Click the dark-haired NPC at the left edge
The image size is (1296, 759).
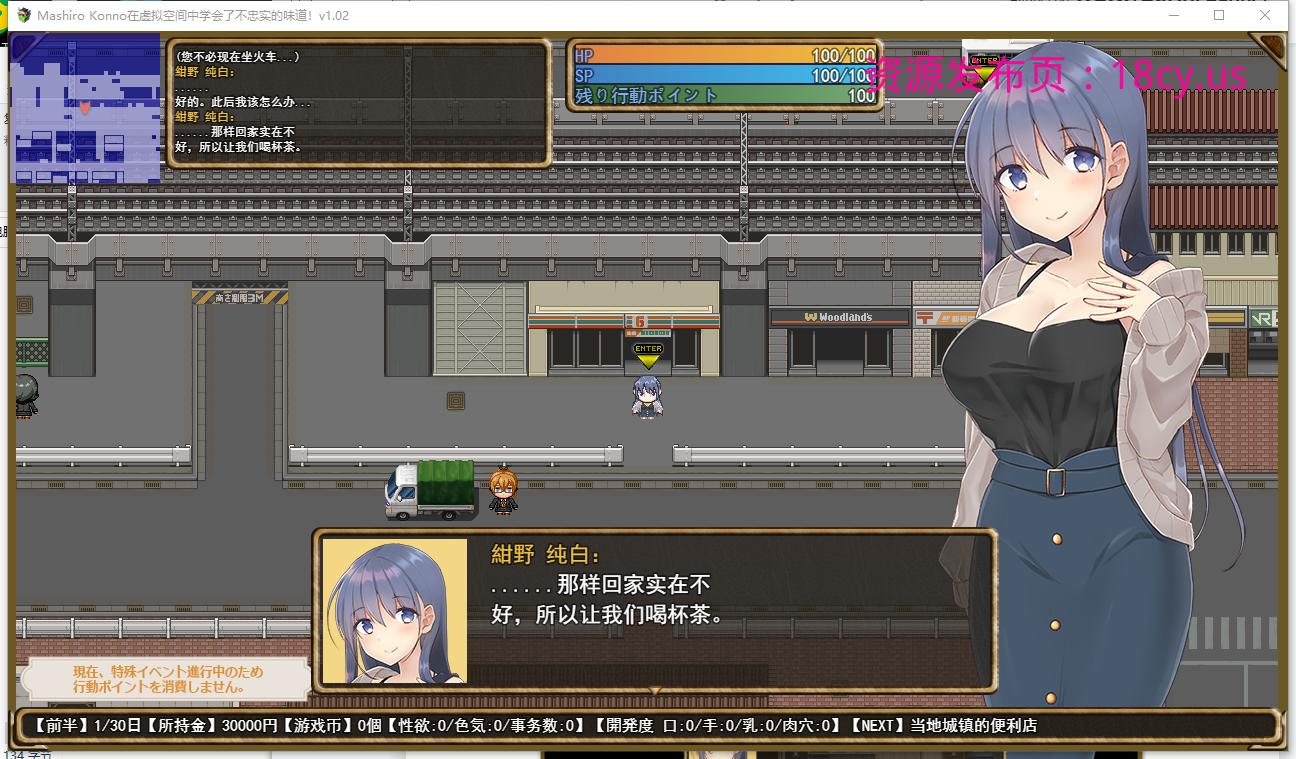(x=26, y=395)
